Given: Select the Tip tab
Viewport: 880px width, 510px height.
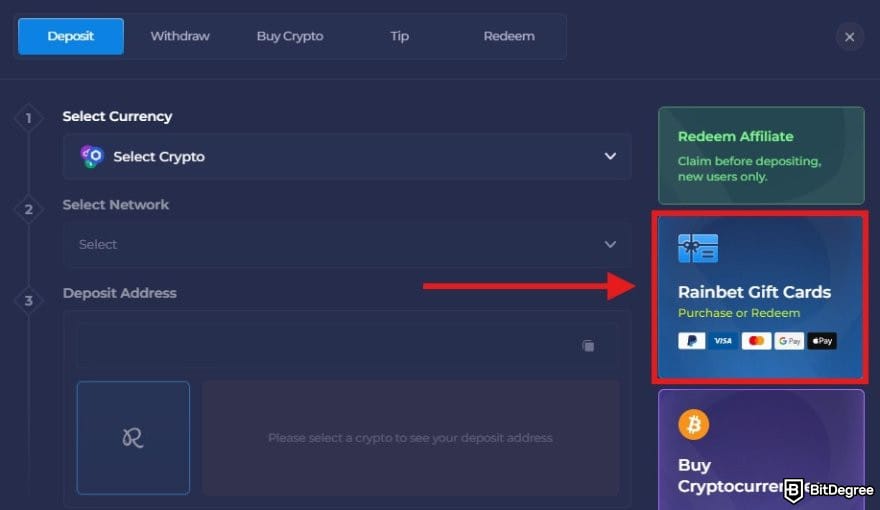Looking at the screenshot, I should coord(400,36).
